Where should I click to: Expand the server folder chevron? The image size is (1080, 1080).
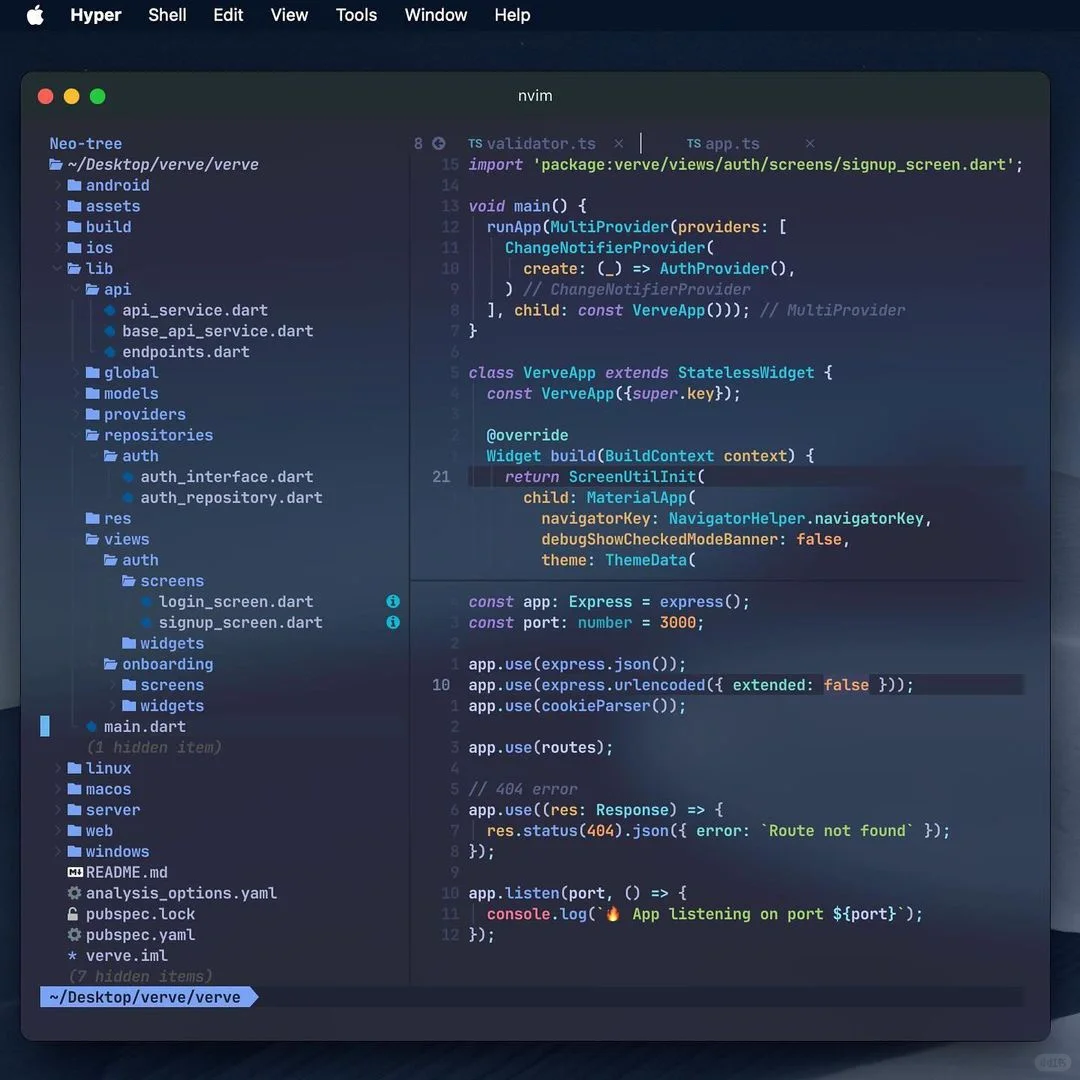pos(58,810)
